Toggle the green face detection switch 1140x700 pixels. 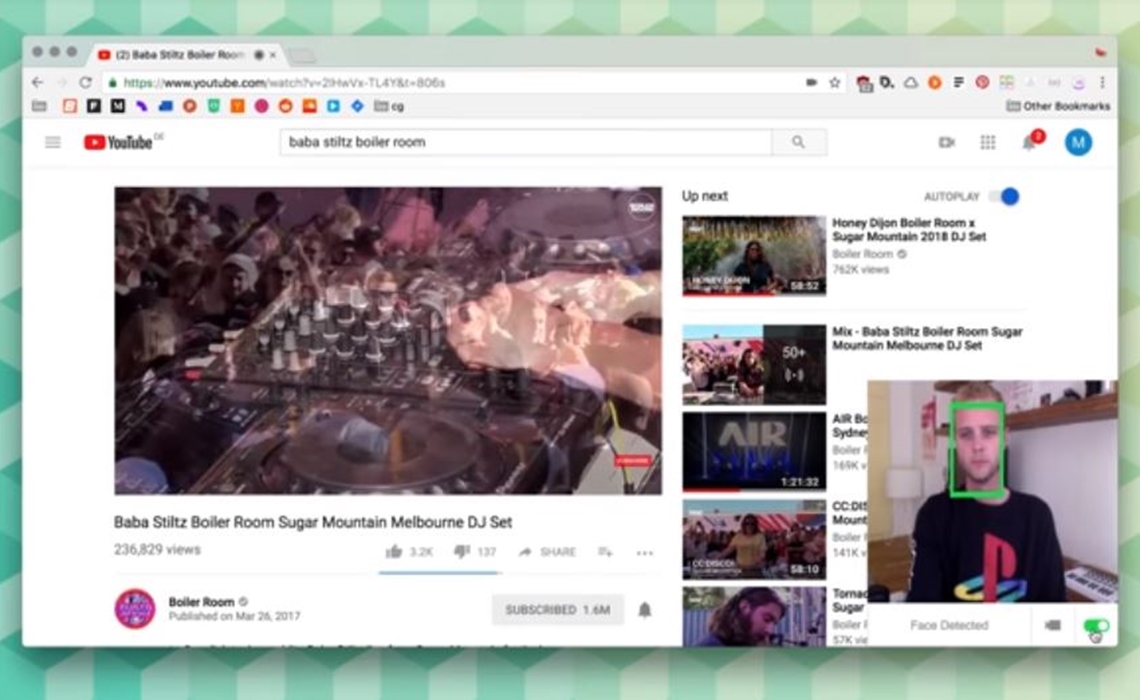[1096, 626]
